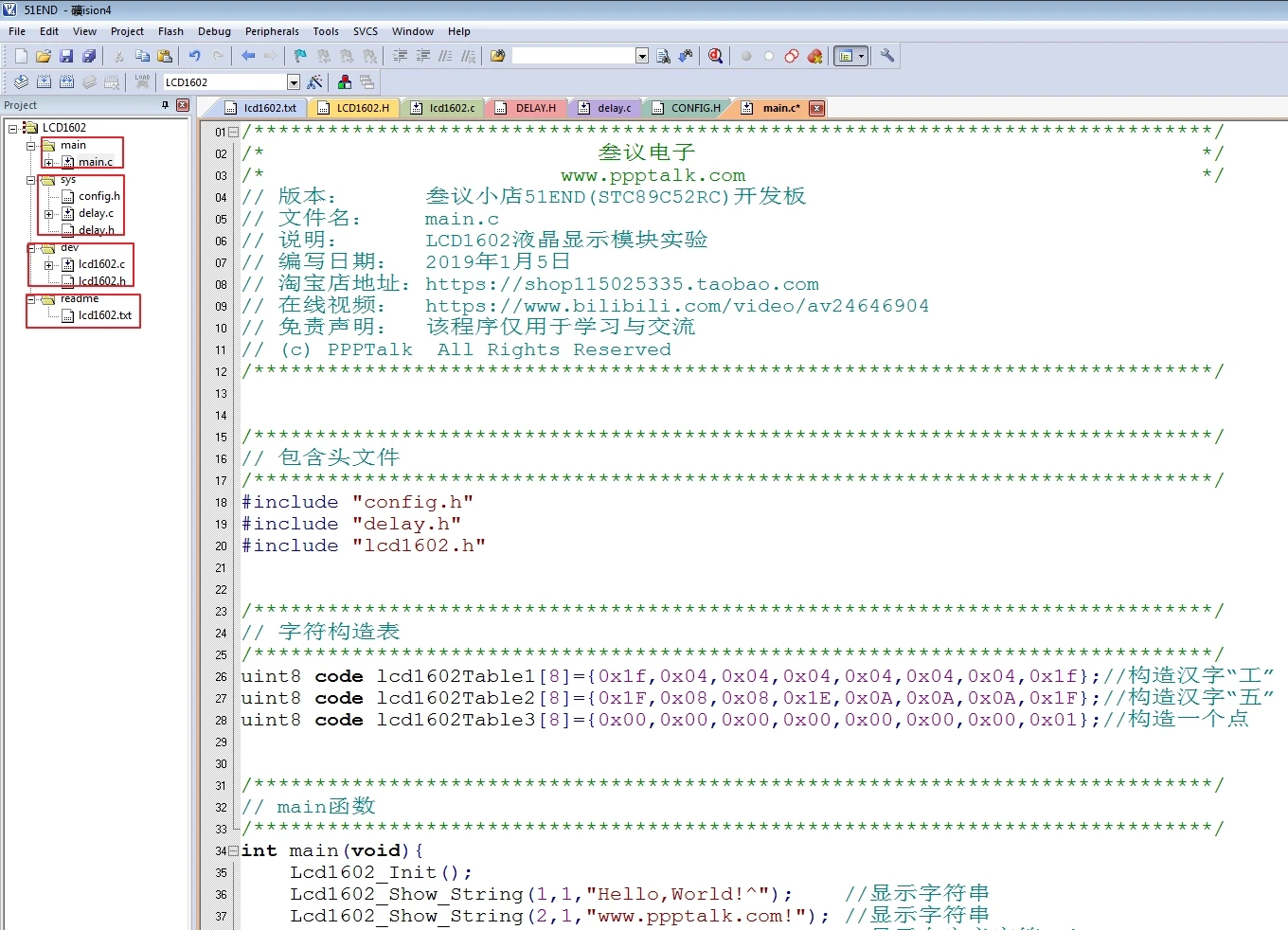
Task: Click the Rebuild all target files icon
Action: [x=66, y=82]
